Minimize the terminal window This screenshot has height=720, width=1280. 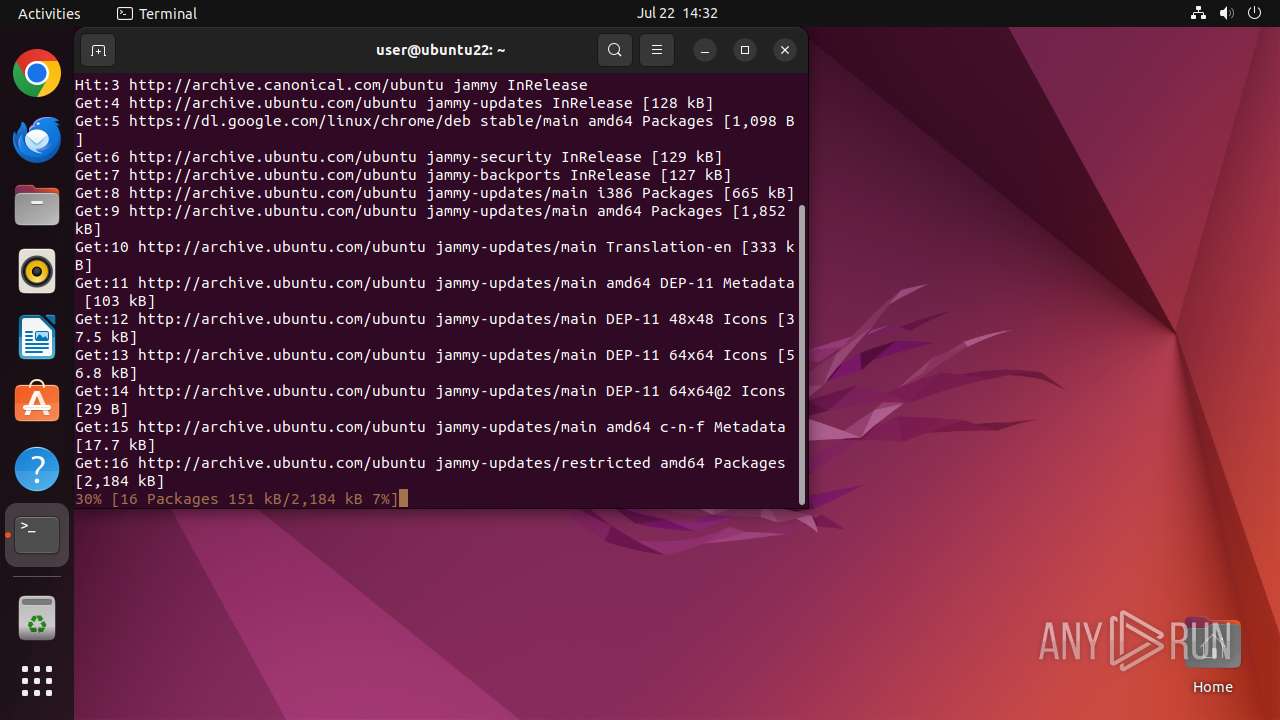705,50
